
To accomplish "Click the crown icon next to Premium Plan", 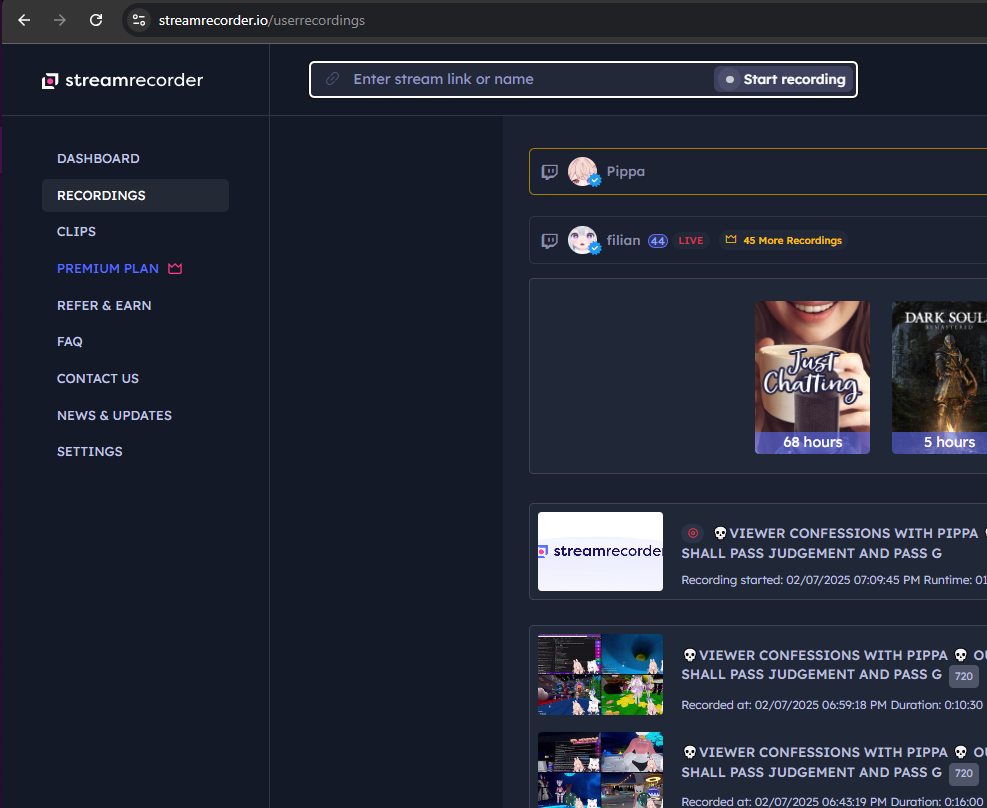I will pyautogui.click(x=175, y=269).
